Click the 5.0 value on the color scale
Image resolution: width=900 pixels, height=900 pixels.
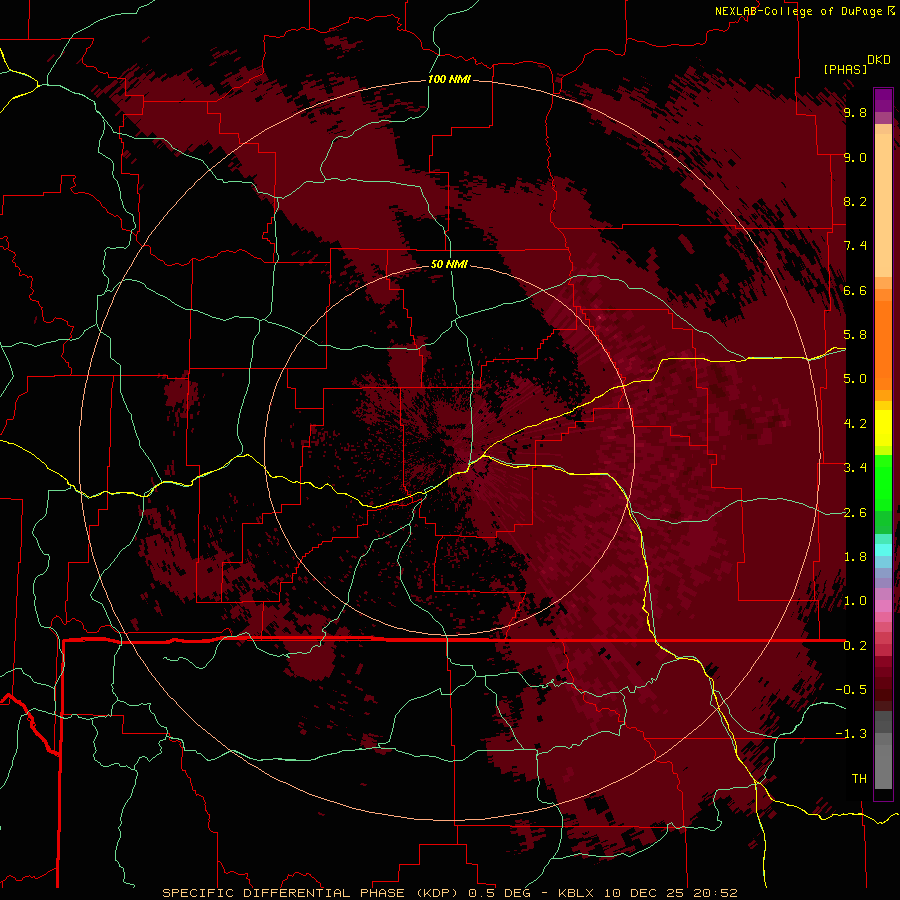tap(855, 379)
